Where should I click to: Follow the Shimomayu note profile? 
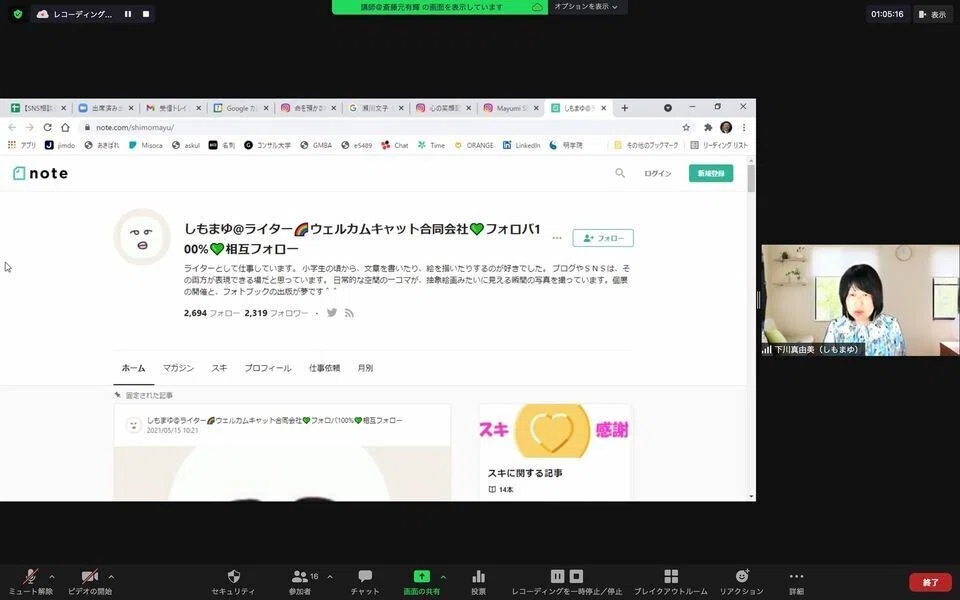click(603, 238)
